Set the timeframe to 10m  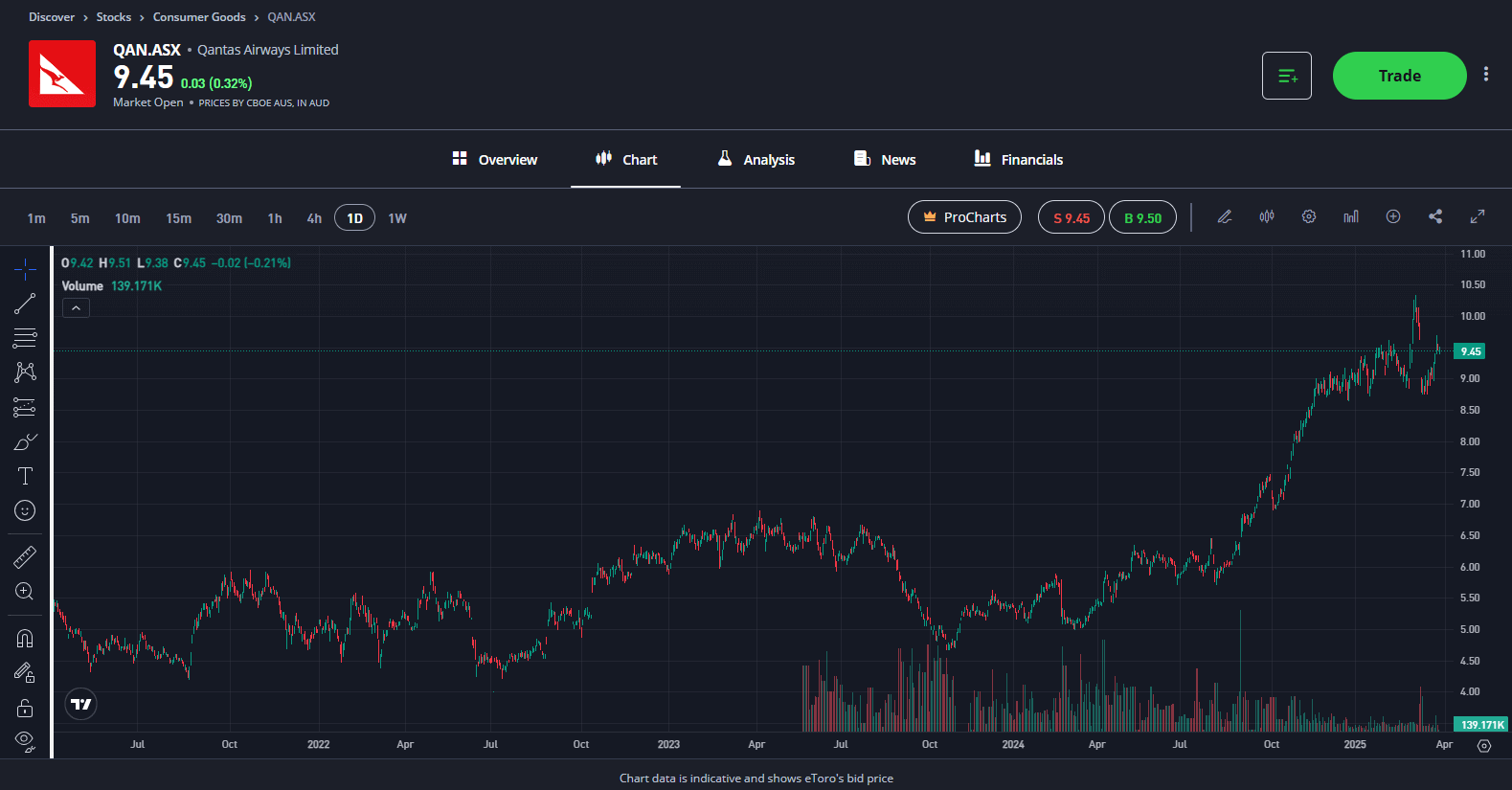tap(127, 218)
